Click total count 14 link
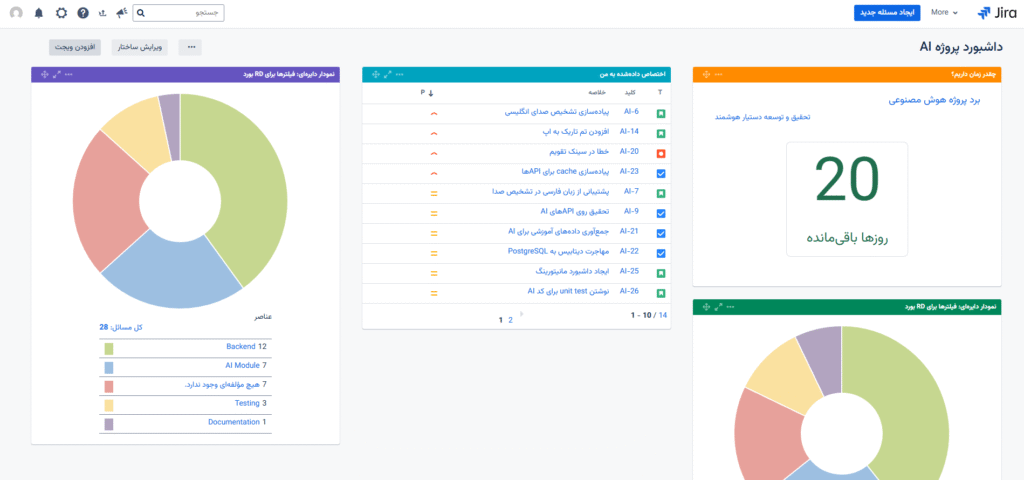This screenshot has width=1024, height=480. coord(663,315)
